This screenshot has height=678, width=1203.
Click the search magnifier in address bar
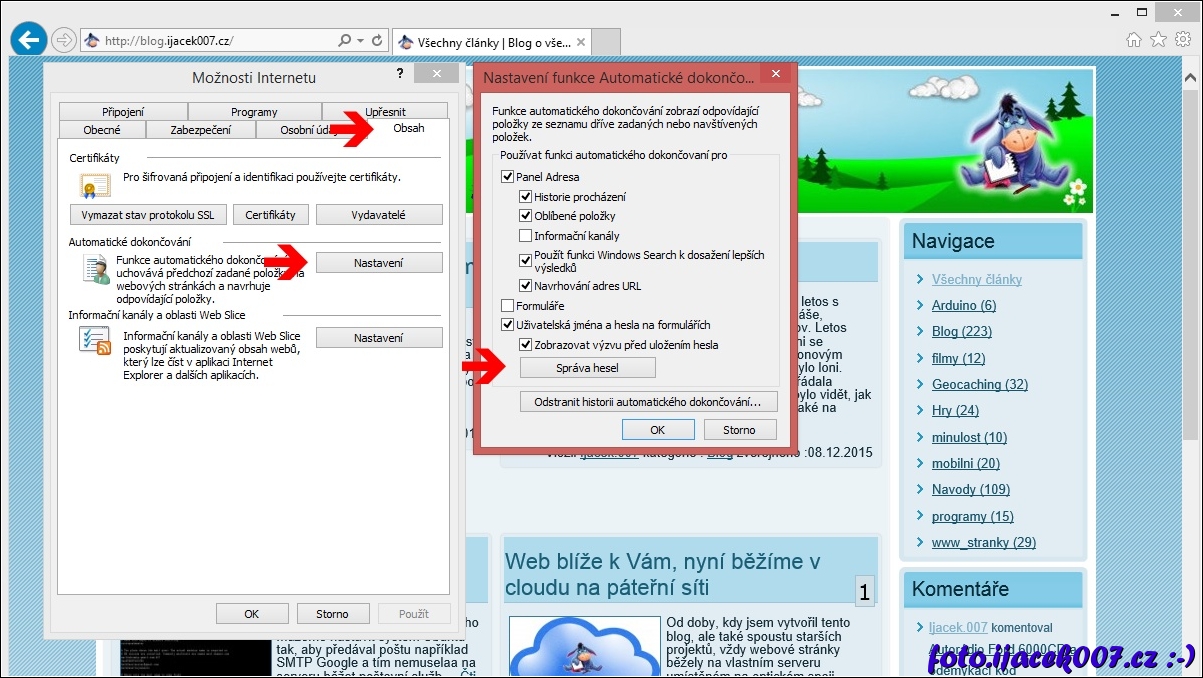click(345, 41)
